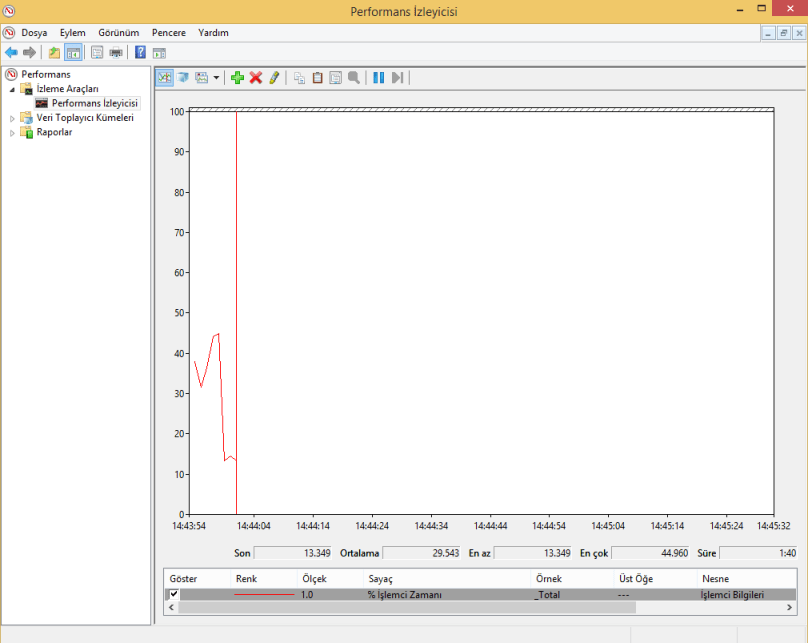808x643 pixels.
Task: Click the Paste Counter List icon
Action: coord(318,77)
